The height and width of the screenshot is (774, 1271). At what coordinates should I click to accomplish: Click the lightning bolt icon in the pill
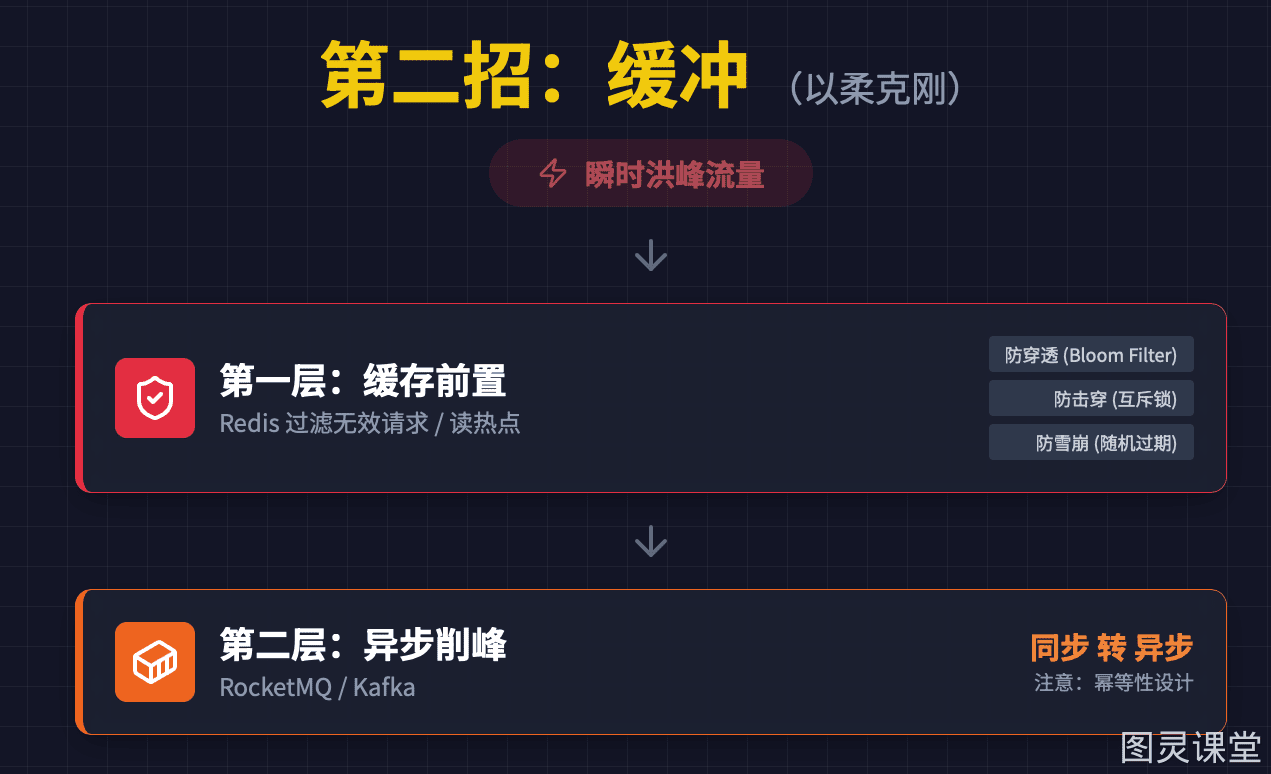pyautogui.click(x=553, y=174)
